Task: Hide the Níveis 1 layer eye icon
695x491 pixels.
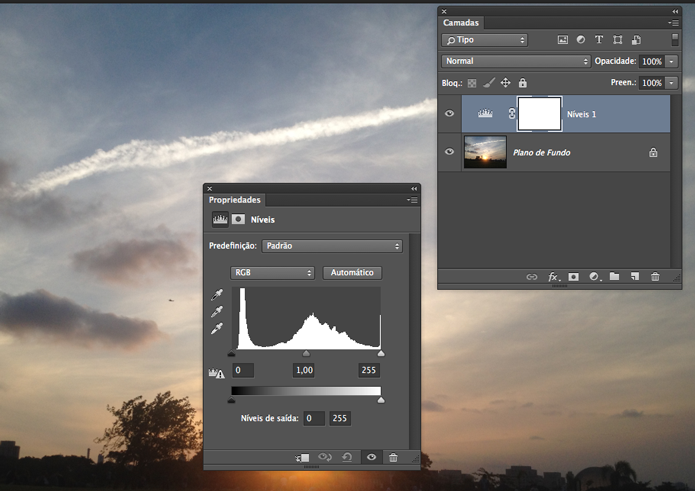Action: point(449,113)
